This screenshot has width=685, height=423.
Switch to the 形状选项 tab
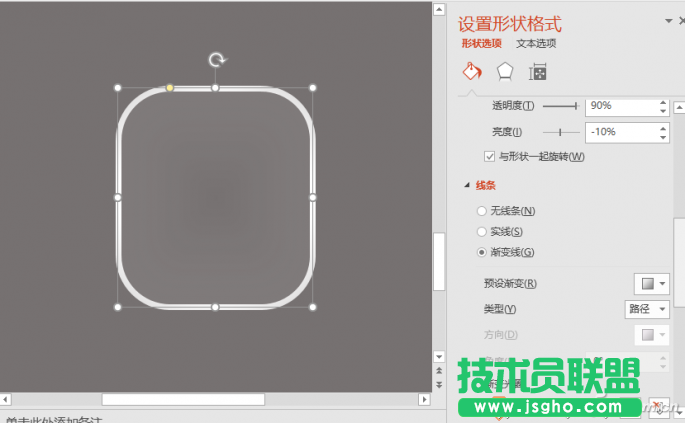pyautogui.click(x=482, y=43)
